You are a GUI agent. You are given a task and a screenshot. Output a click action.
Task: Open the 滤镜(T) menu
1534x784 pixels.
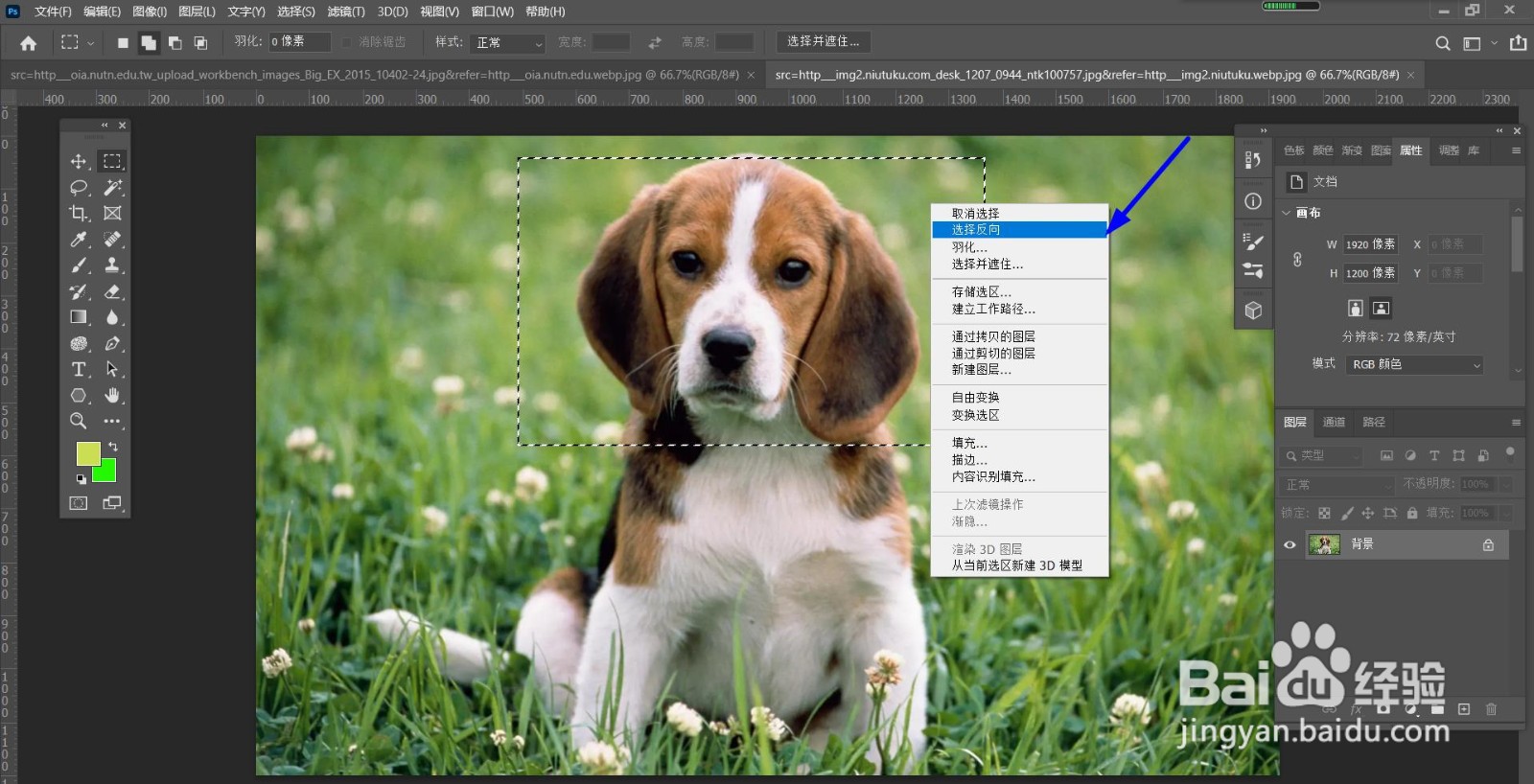[x=346, y=12]
